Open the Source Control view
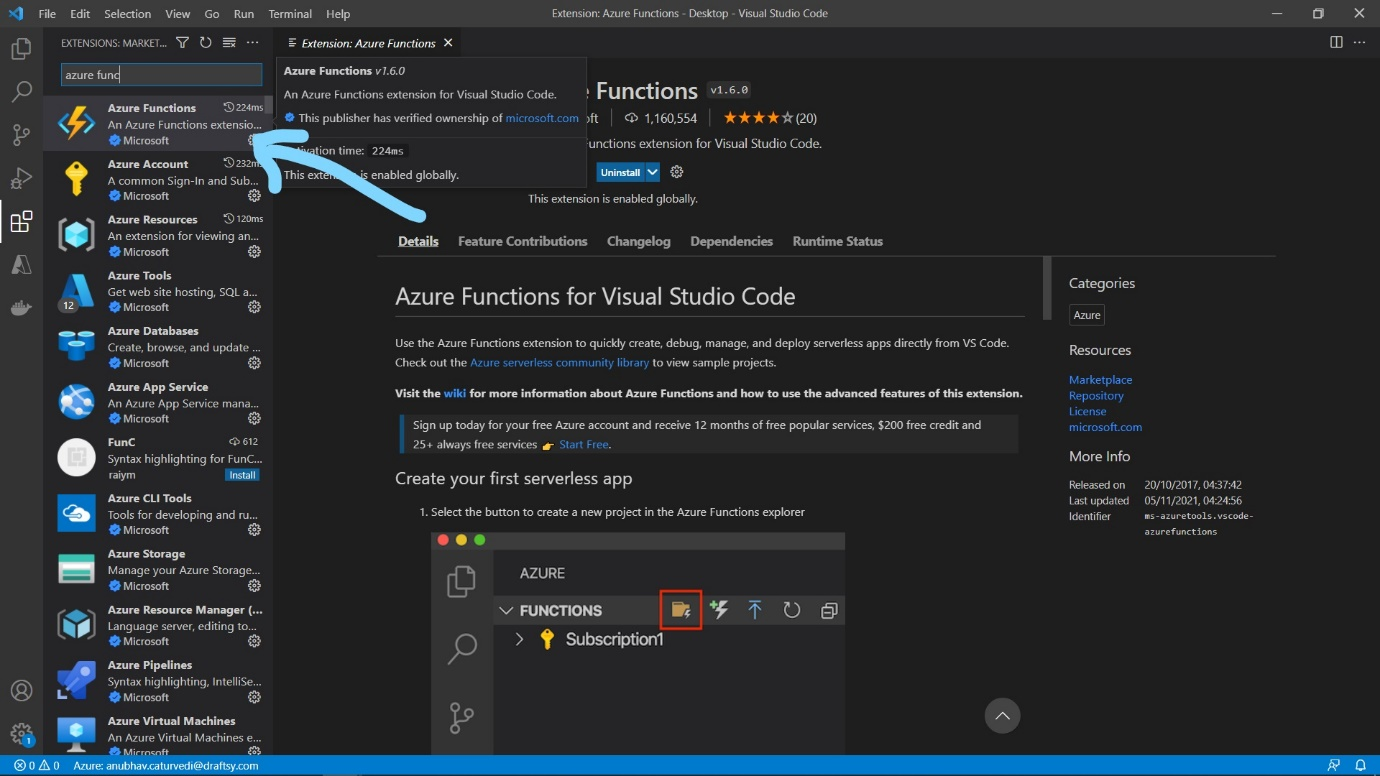This screenshot has height=776, width=1380. coord(21,134)
